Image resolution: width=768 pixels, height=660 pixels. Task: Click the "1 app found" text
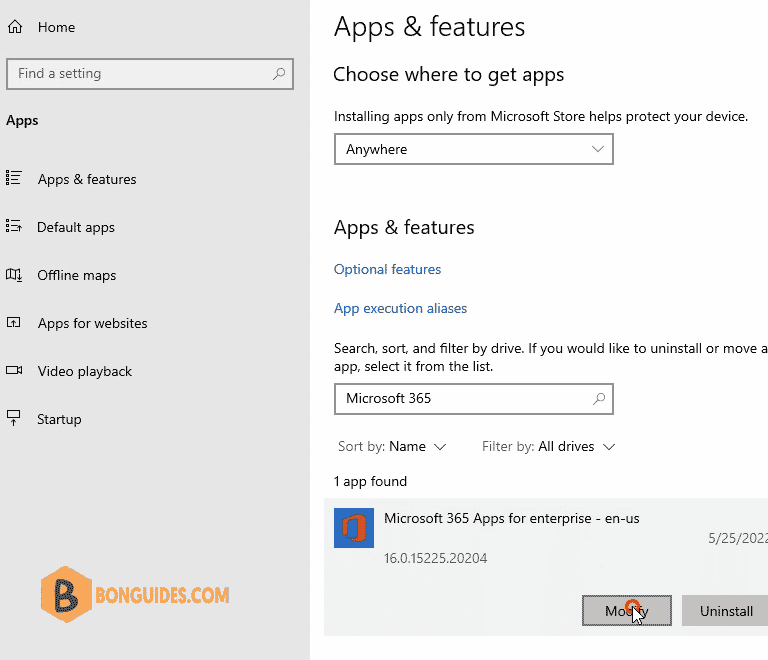tap(370, 481)
